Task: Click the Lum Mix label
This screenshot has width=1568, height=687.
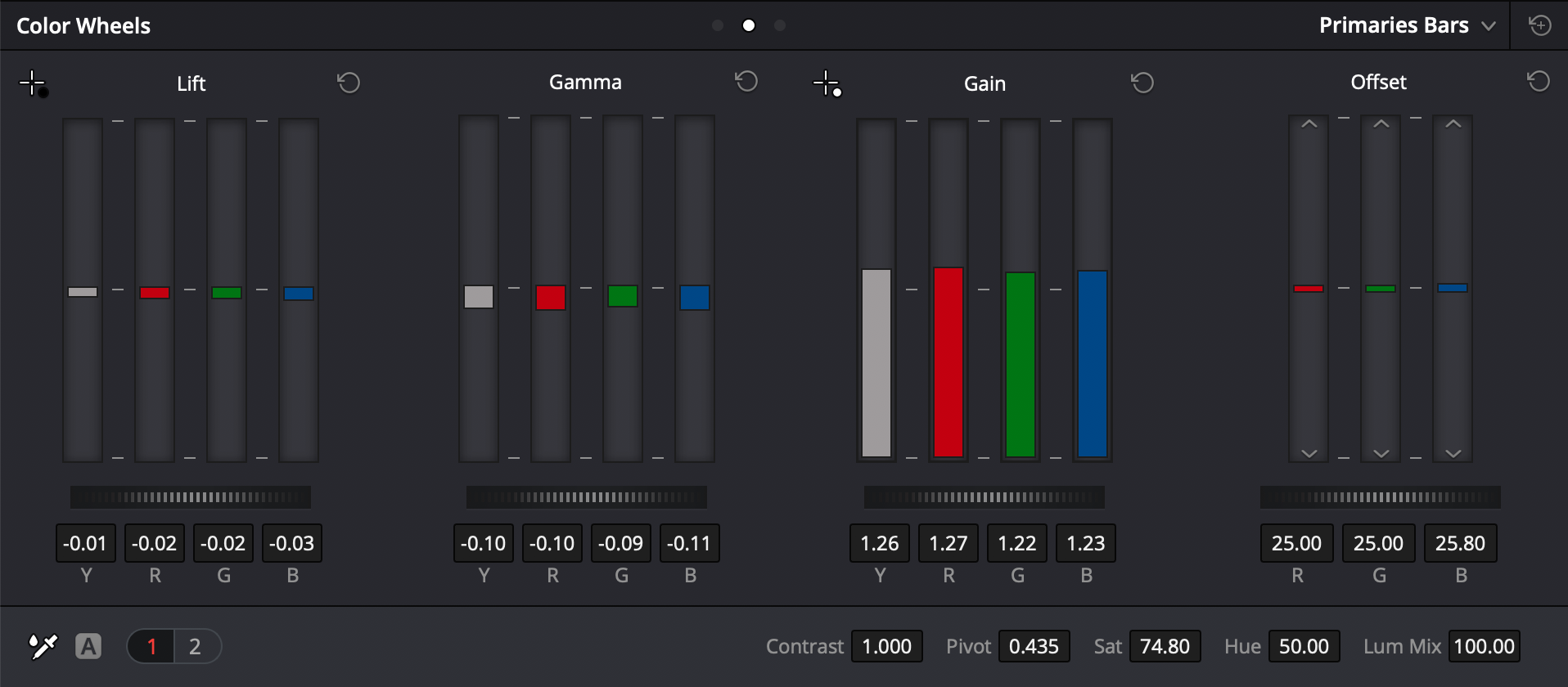Action: [x=1402, y=646]
